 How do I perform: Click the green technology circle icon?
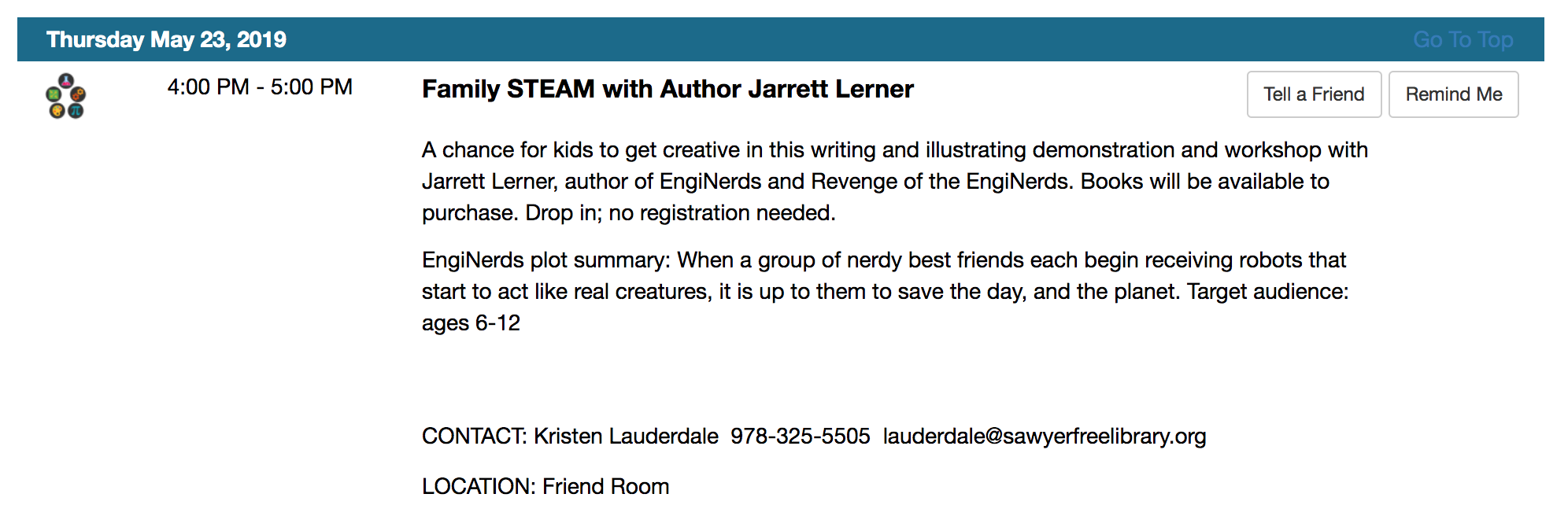point(54,94)
